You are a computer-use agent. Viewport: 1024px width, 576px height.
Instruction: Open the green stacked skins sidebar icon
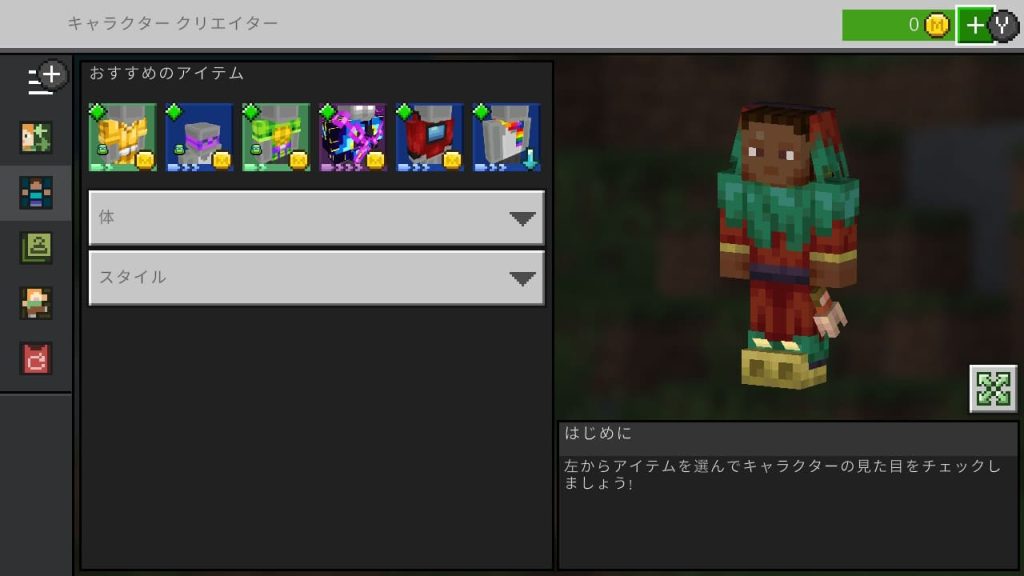[36, 248]
